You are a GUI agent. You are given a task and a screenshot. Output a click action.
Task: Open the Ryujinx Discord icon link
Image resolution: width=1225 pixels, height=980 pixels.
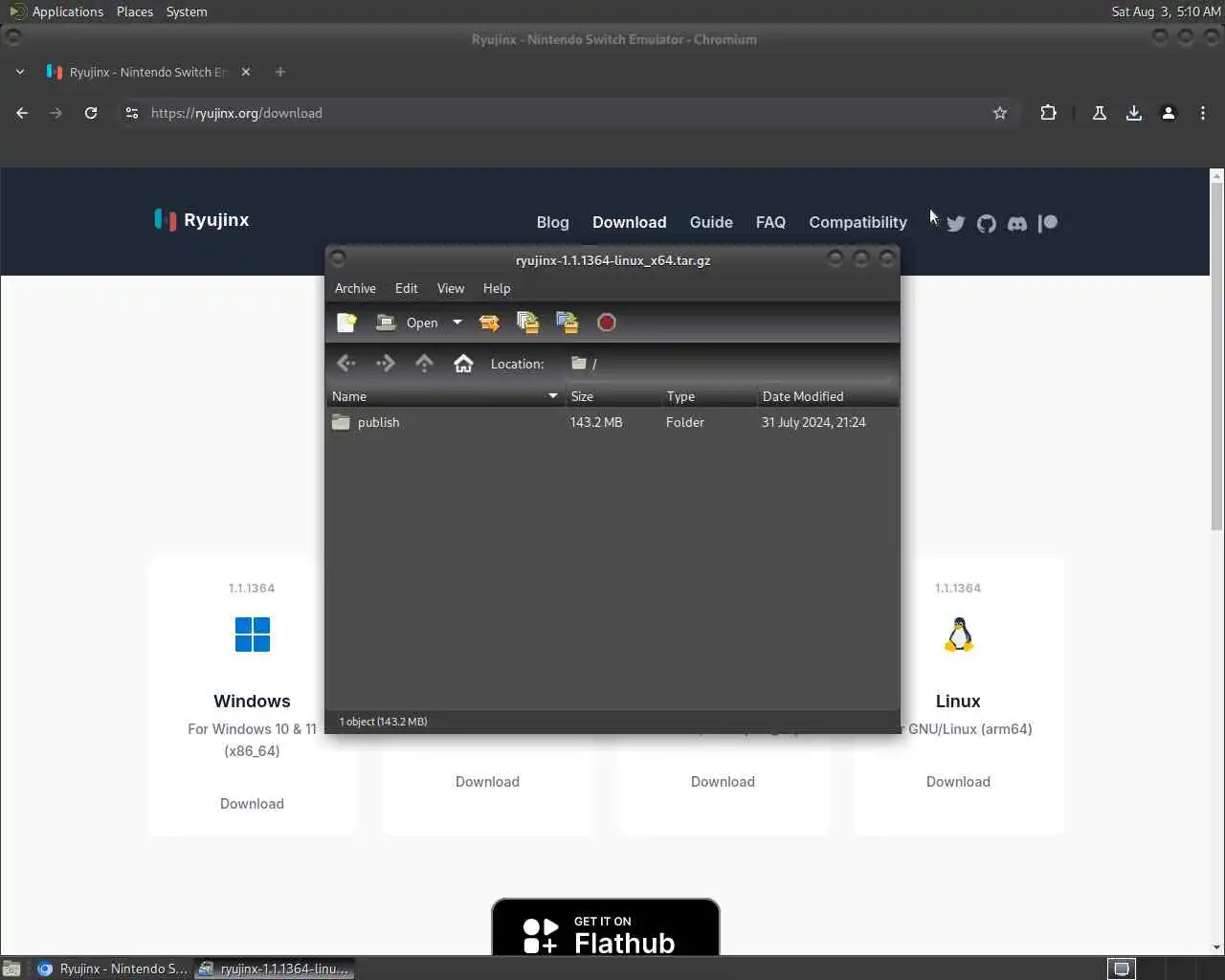click(1017, 223)
